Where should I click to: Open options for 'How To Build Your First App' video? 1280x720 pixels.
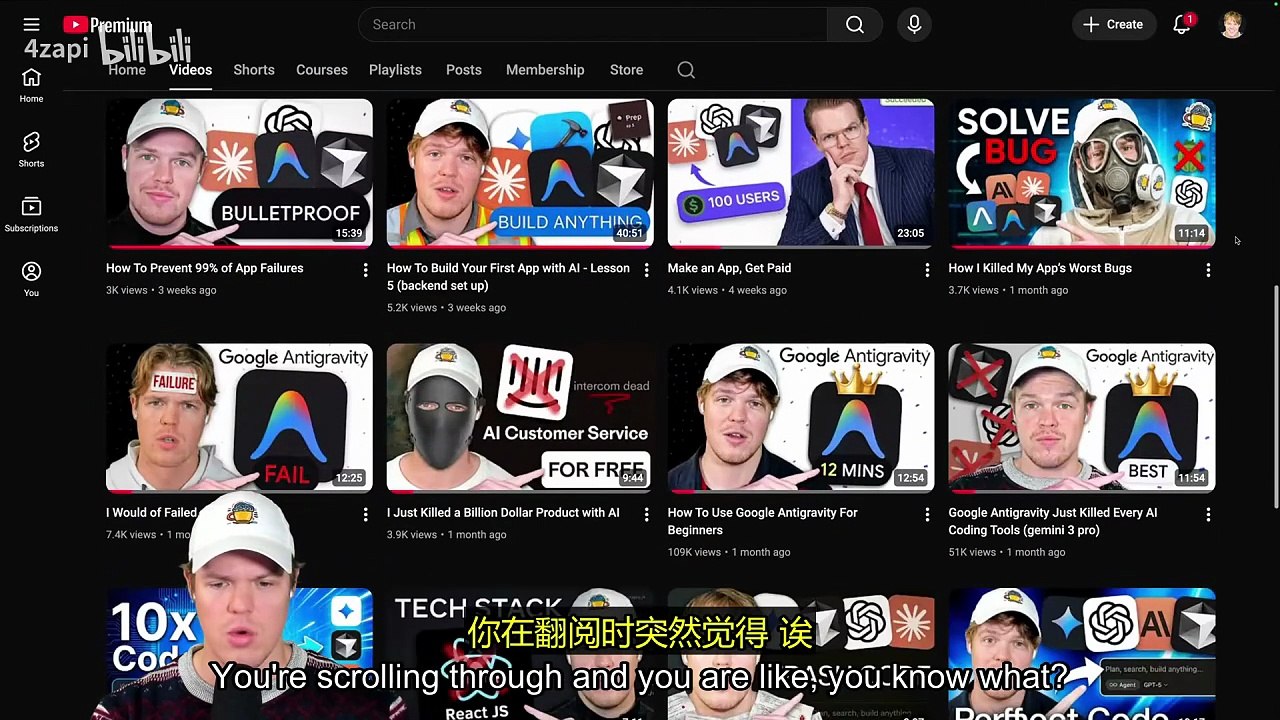pyautogui.click(x=646, y=270)
